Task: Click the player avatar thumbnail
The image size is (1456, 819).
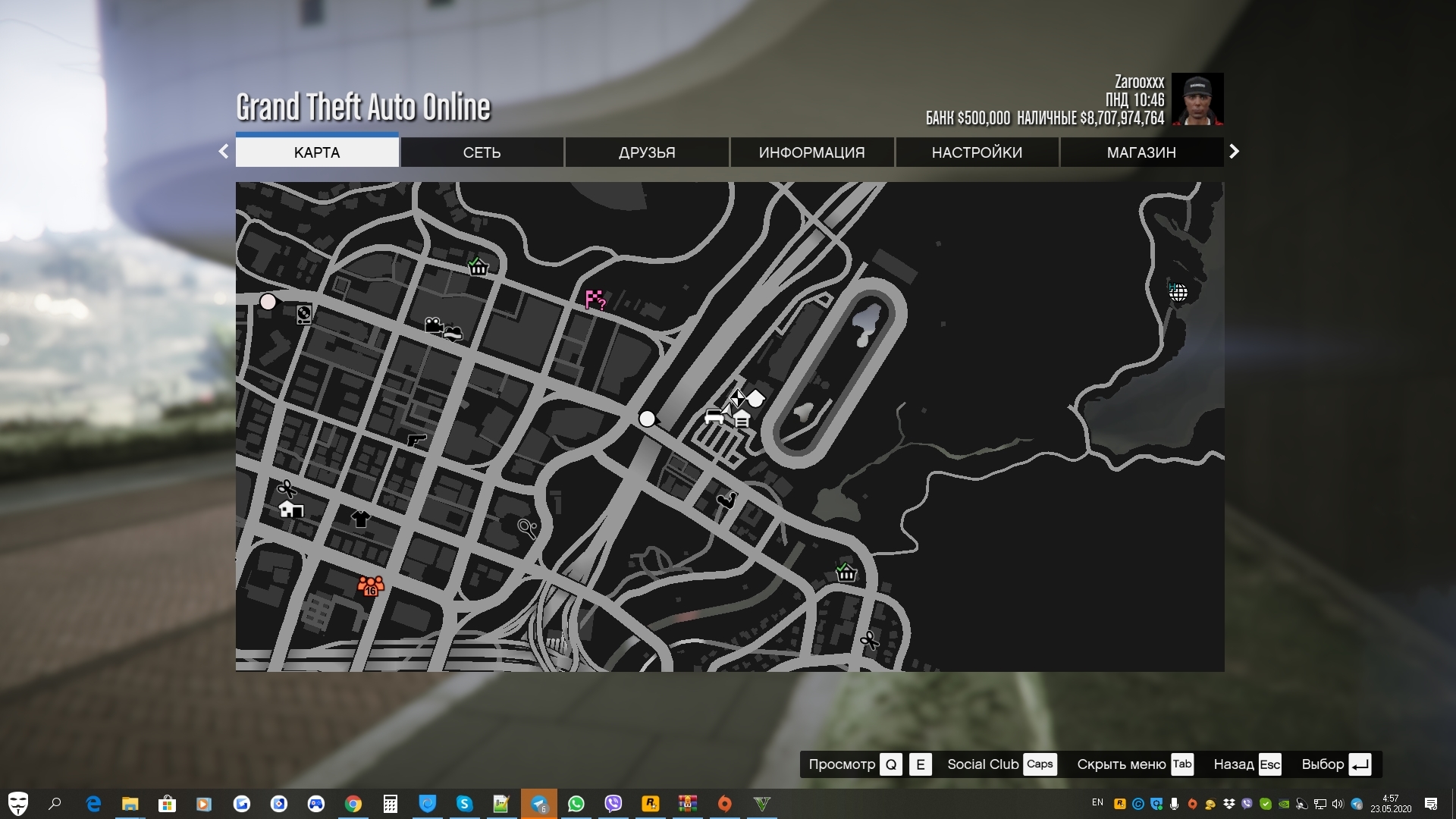Action: [1197, 99]
